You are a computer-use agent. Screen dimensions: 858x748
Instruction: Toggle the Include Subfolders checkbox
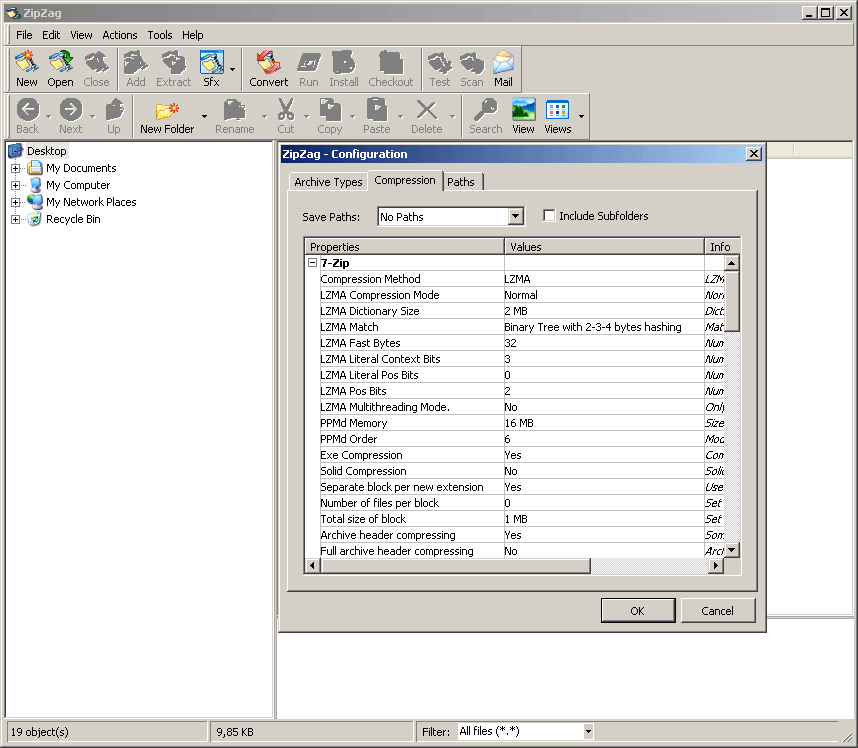[549, 216]
